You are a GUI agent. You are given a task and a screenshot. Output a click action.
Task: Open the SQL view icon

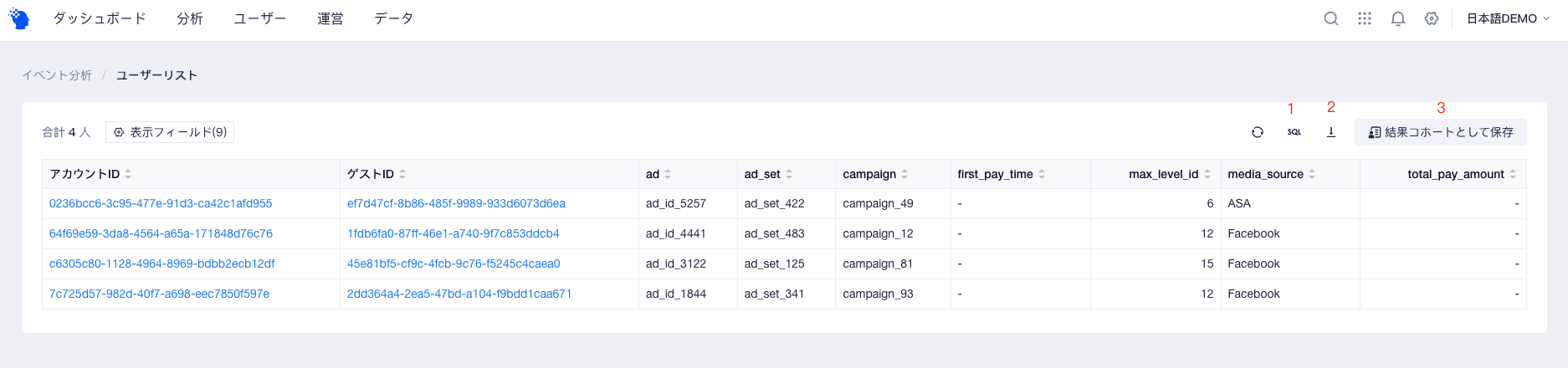click(1294, 132)
